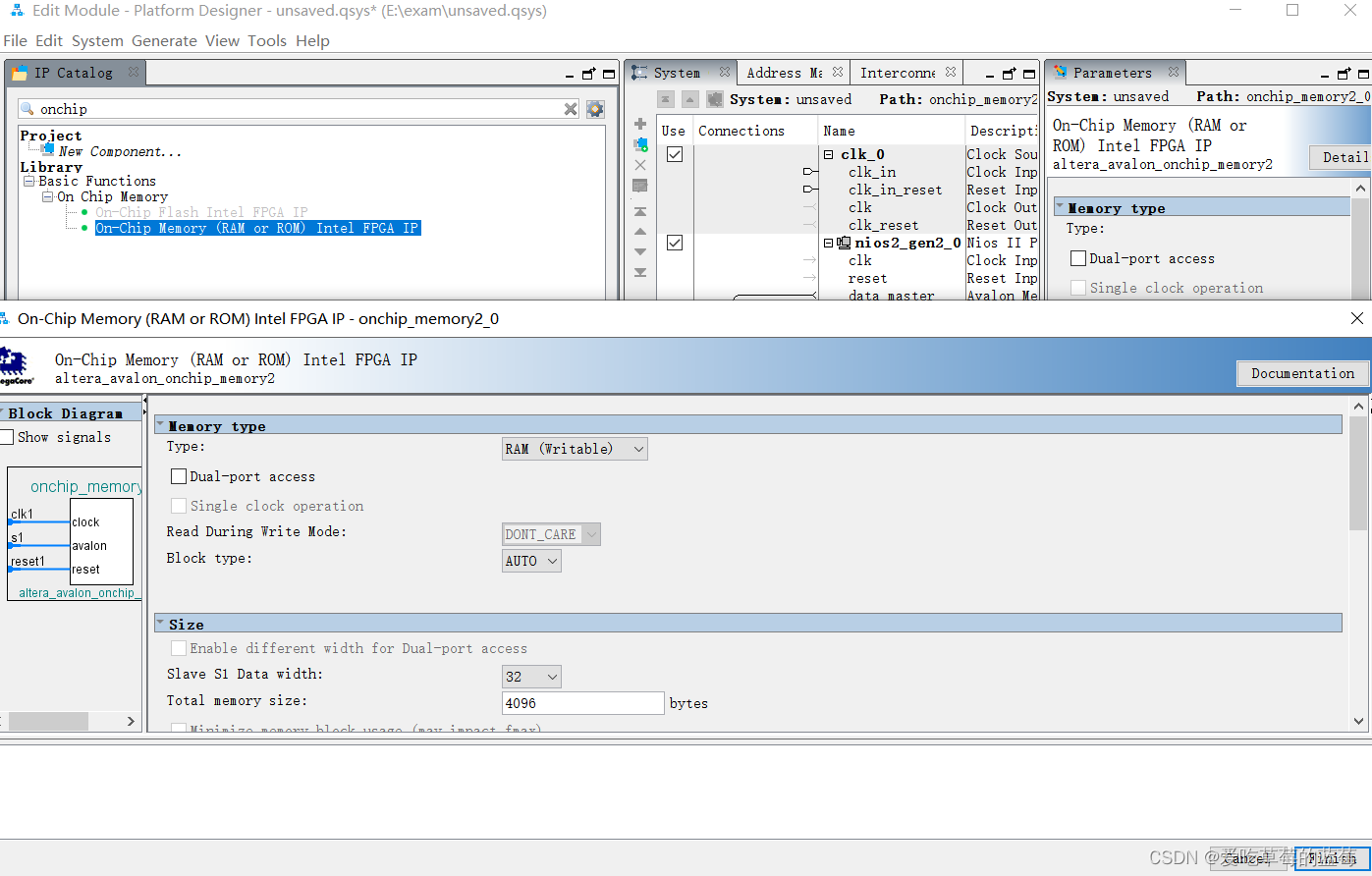Enable Dual-port access in Parameters panel

[x=1078, y=258]
